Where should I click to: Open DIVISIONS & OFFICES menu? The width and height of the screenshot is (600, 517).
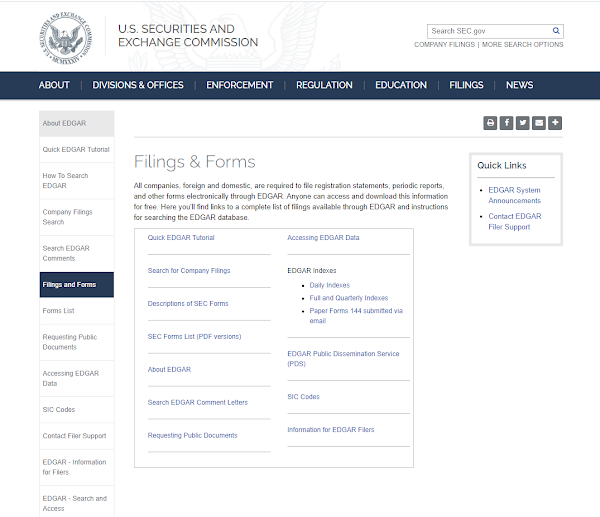(138, 85)
